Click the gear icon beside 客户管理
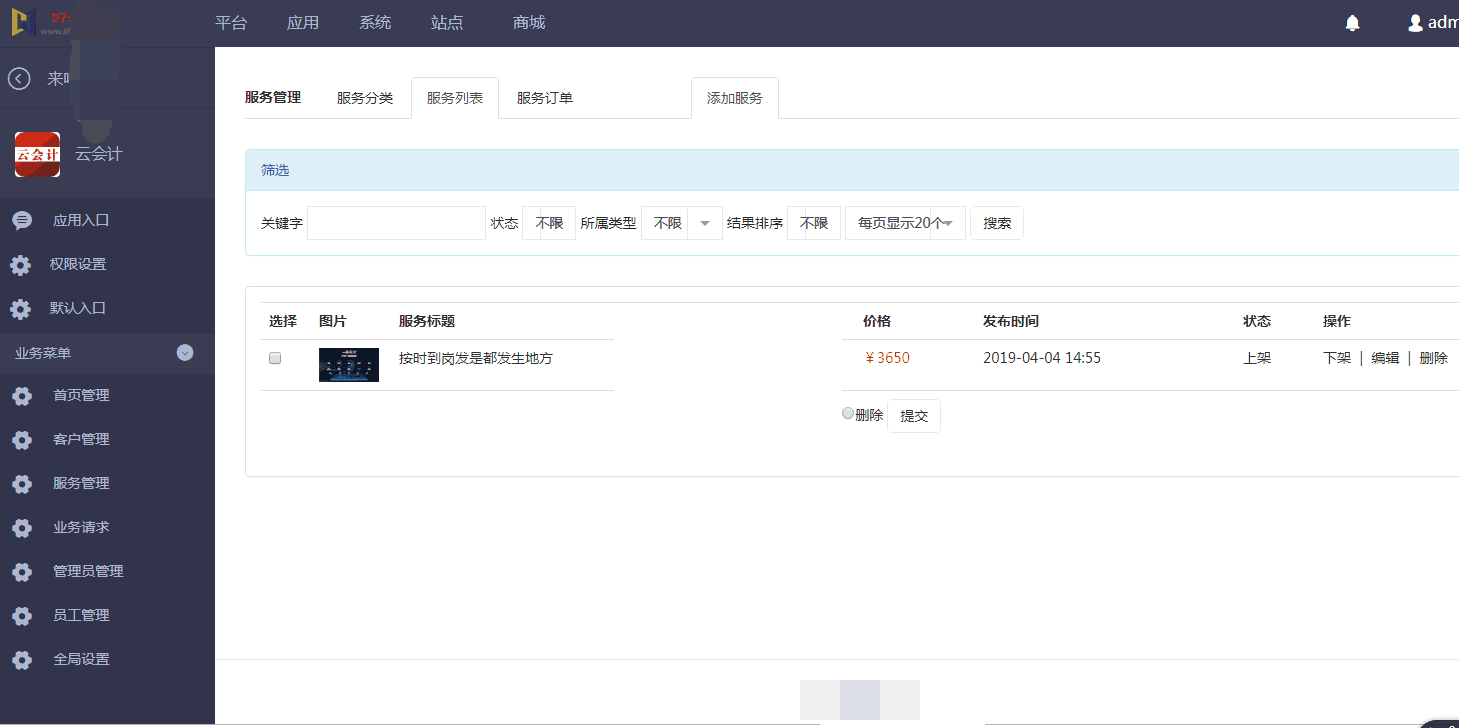1459x728 pixels. click(22, 439)
